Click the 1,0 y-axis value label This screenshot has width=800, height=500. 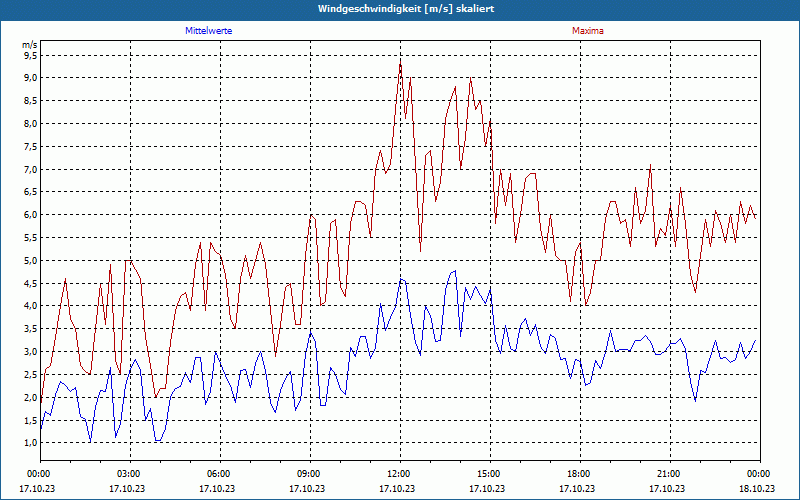pyautogui.click(x=31, y=442)
